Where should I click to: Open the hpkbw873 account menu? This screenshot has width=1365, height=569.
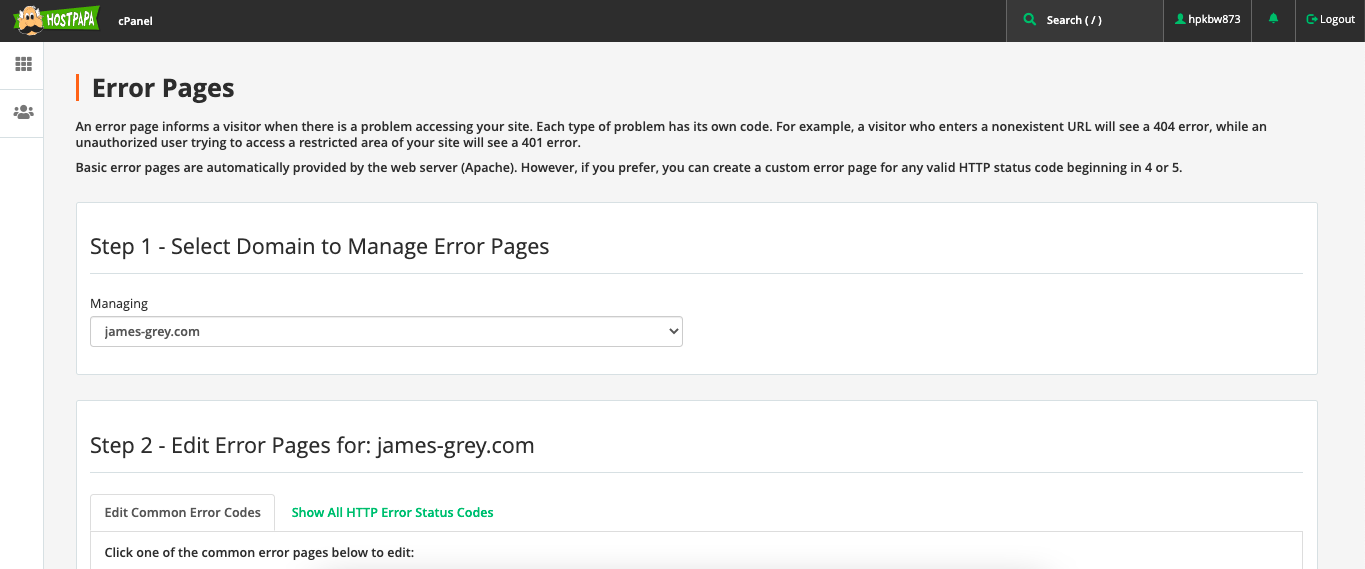[1207, 20]
